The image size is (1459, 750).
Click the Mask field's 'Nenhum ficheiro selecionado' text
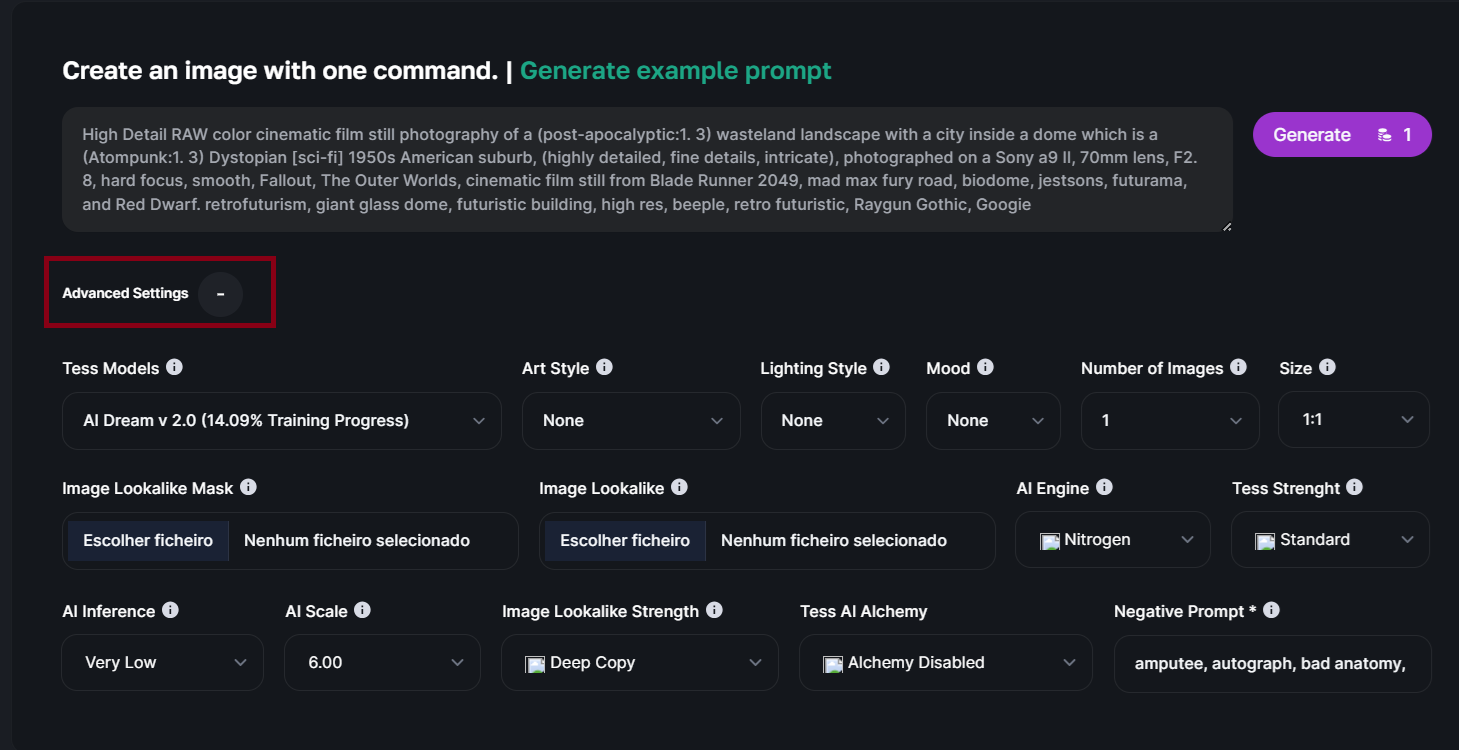tap(357, 541)
